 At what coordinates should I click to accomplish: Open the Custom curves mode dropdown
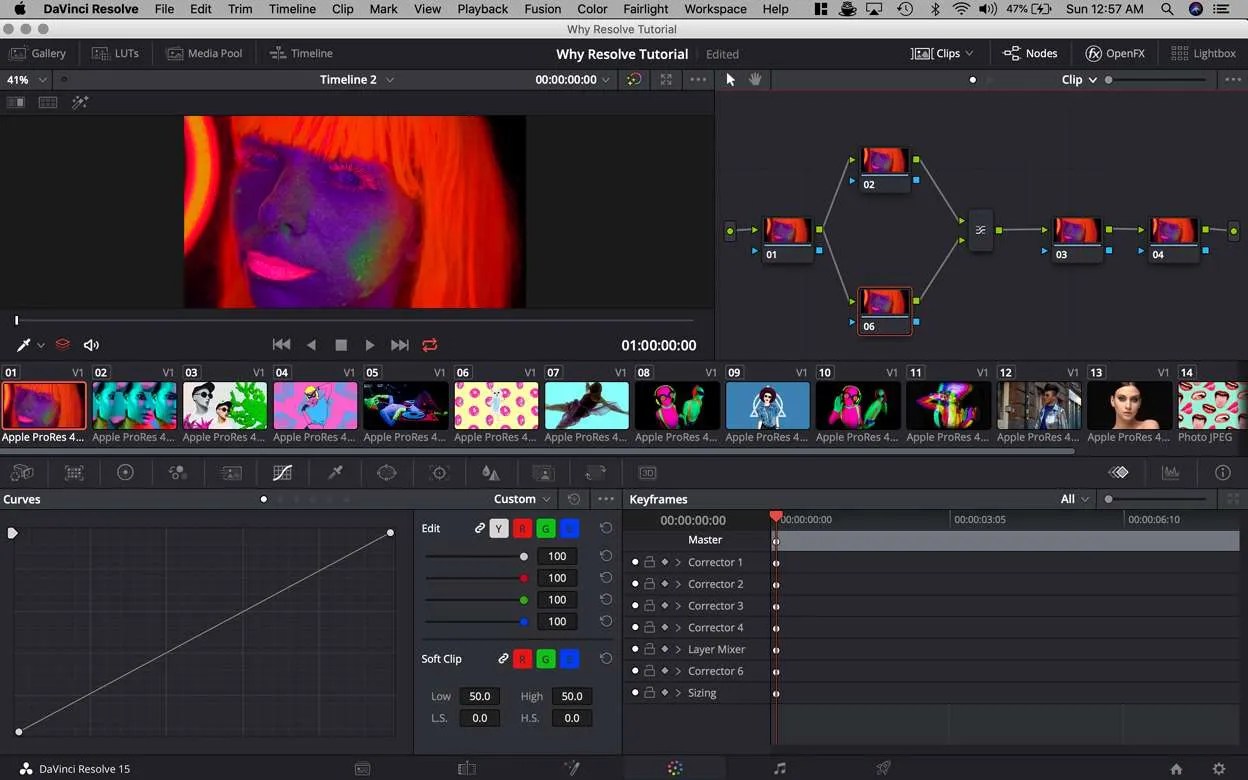pos(522,499)
